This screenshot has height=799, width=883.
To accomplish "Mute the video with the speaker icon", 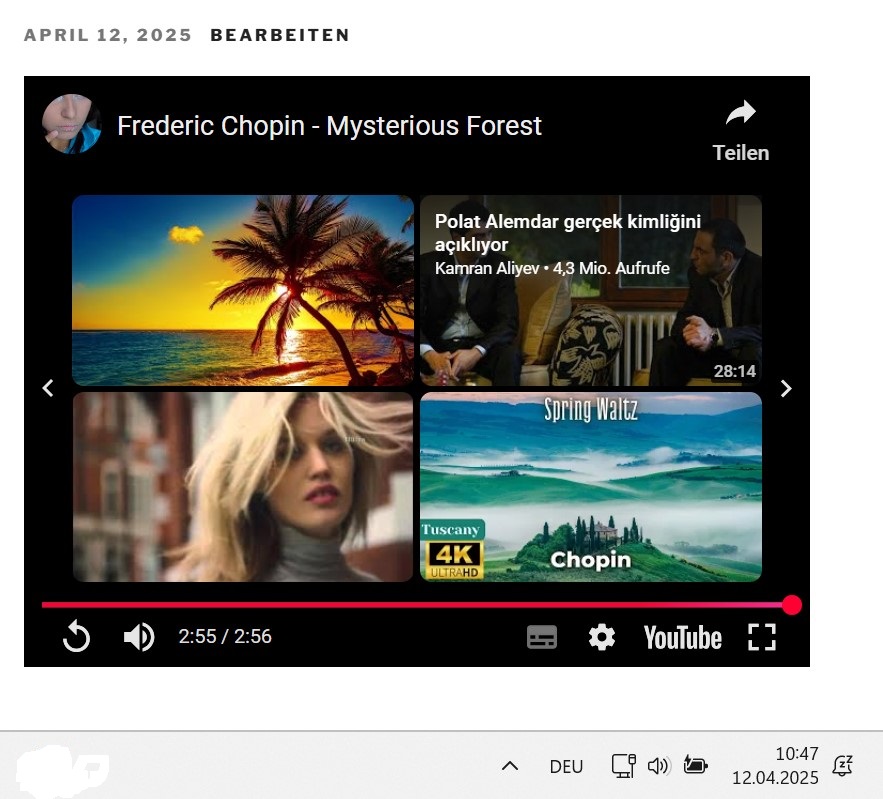I will coord(139,637).
